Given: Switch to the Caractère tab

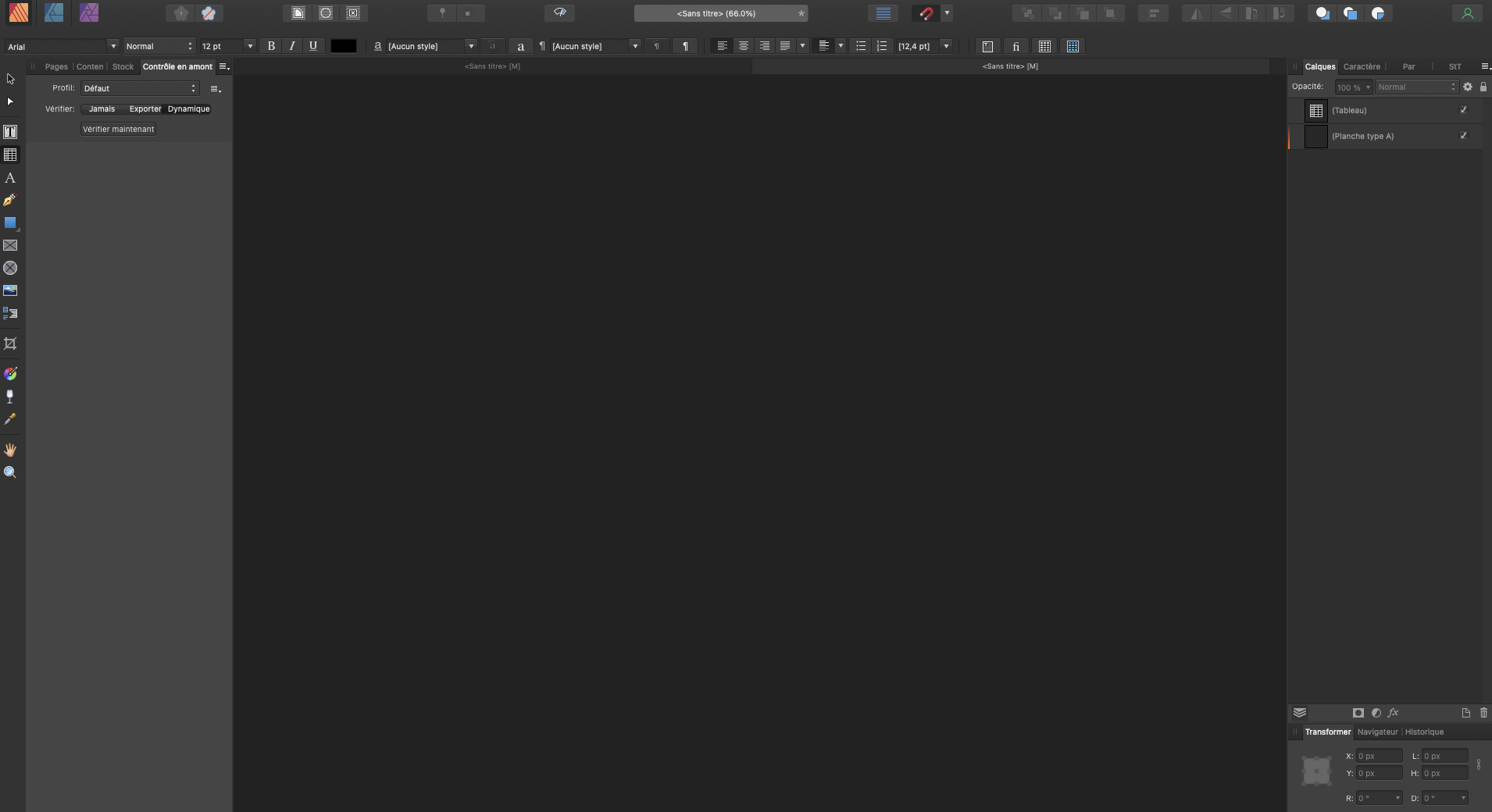Looking at the screenshot, I should pyautogui.click(x=1362, y=66).
